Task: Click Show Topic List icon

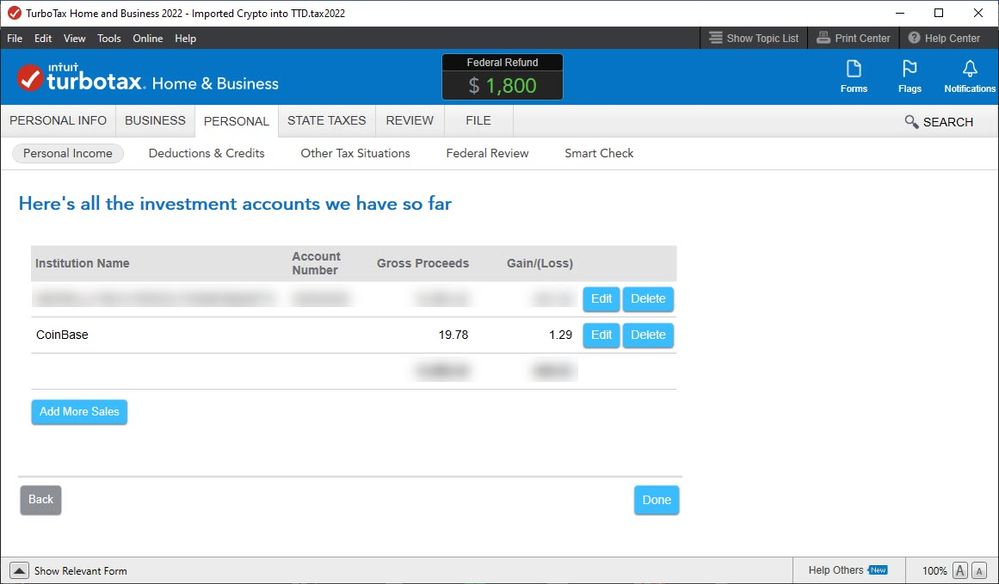Action: tap(716, 38)
